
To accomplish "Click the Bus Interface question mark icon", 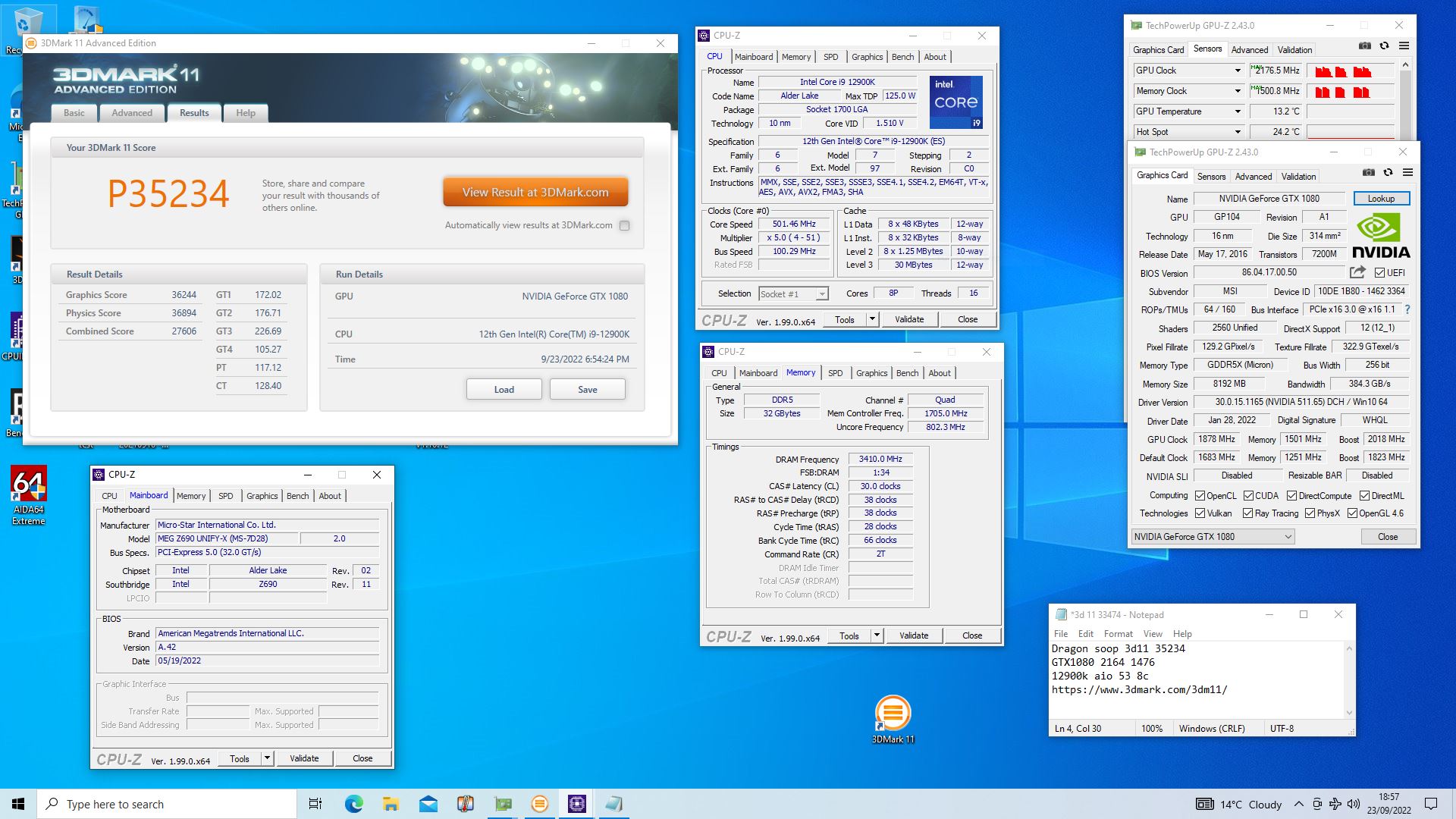I will pos(1408,309).
